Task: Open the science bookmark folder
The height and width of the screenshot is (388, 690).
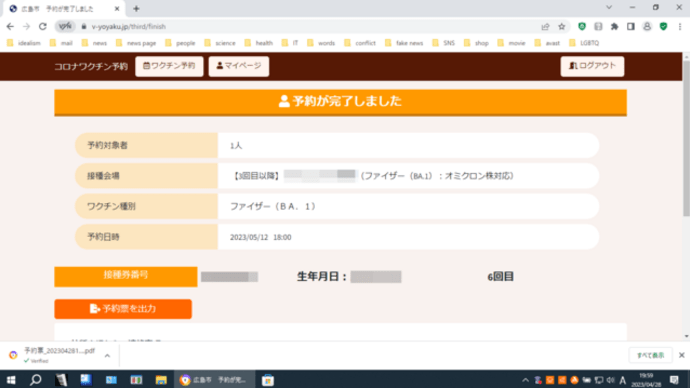Action: coord(220,43)
